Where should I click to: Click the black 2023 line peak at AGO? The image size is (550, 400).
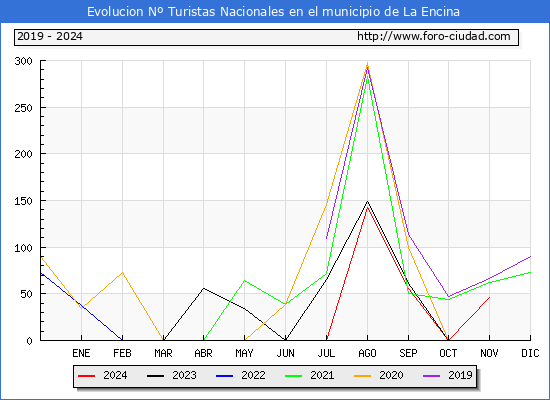[367, 201]
